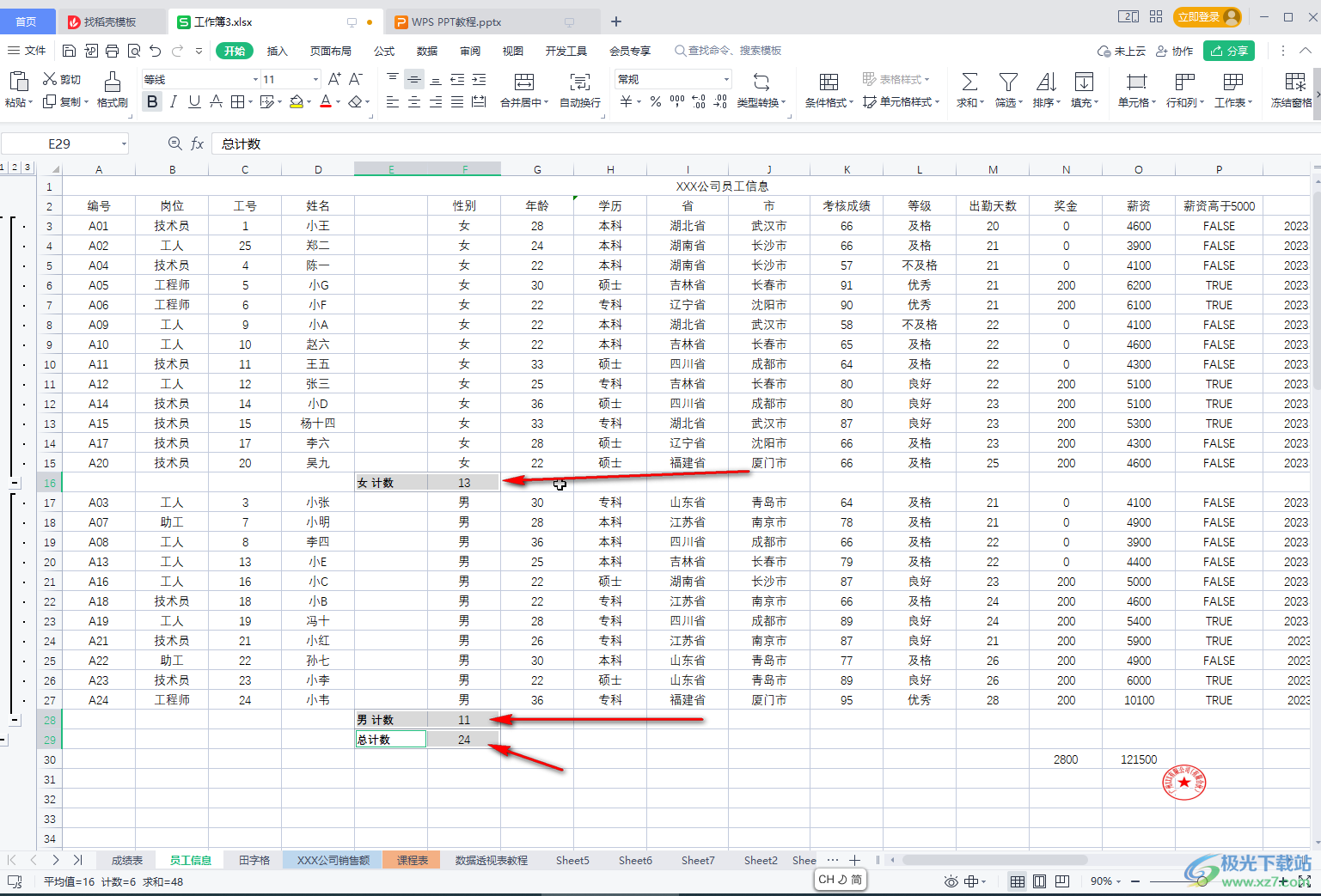1321x896 pixels.
Task: Click the Format Painter (格式刷) icon
Action: 112,82
